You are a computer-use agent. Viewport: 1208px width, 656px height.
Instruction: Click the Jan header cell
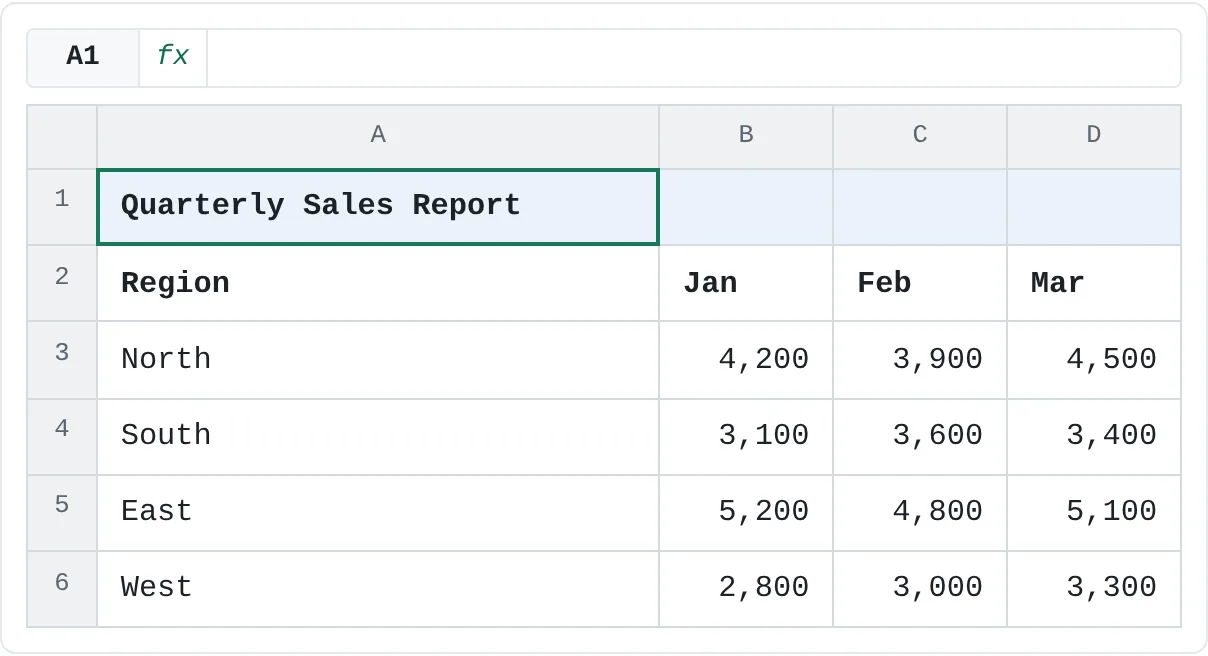pos(746,283)
